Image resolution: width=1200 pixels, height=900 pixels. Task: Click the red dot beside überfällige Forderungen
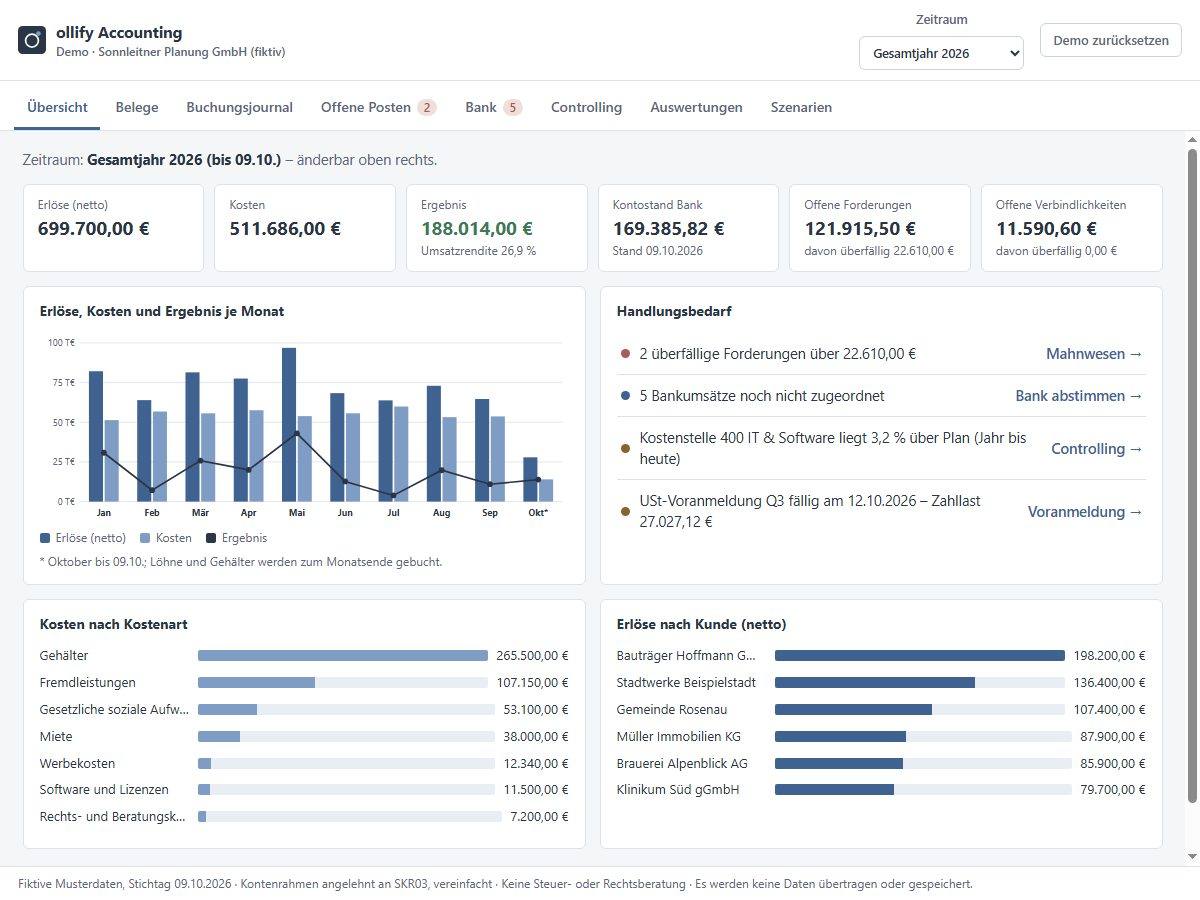click(626, 354)
